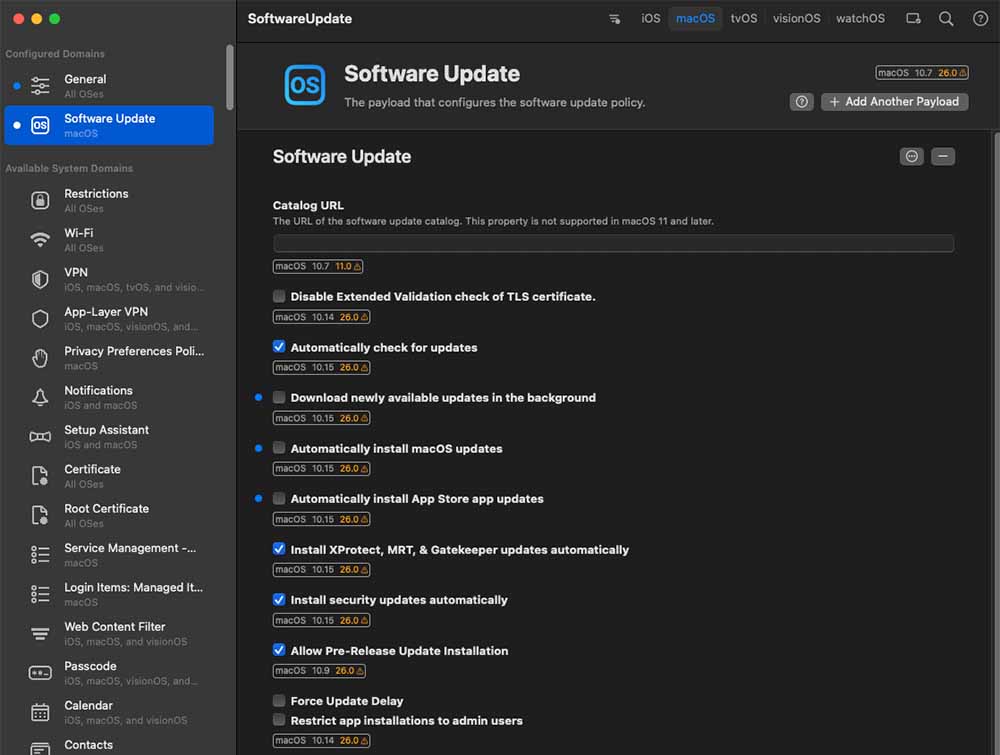
Task: Click the Setup Assistant icon
Action: click(40, 437)
